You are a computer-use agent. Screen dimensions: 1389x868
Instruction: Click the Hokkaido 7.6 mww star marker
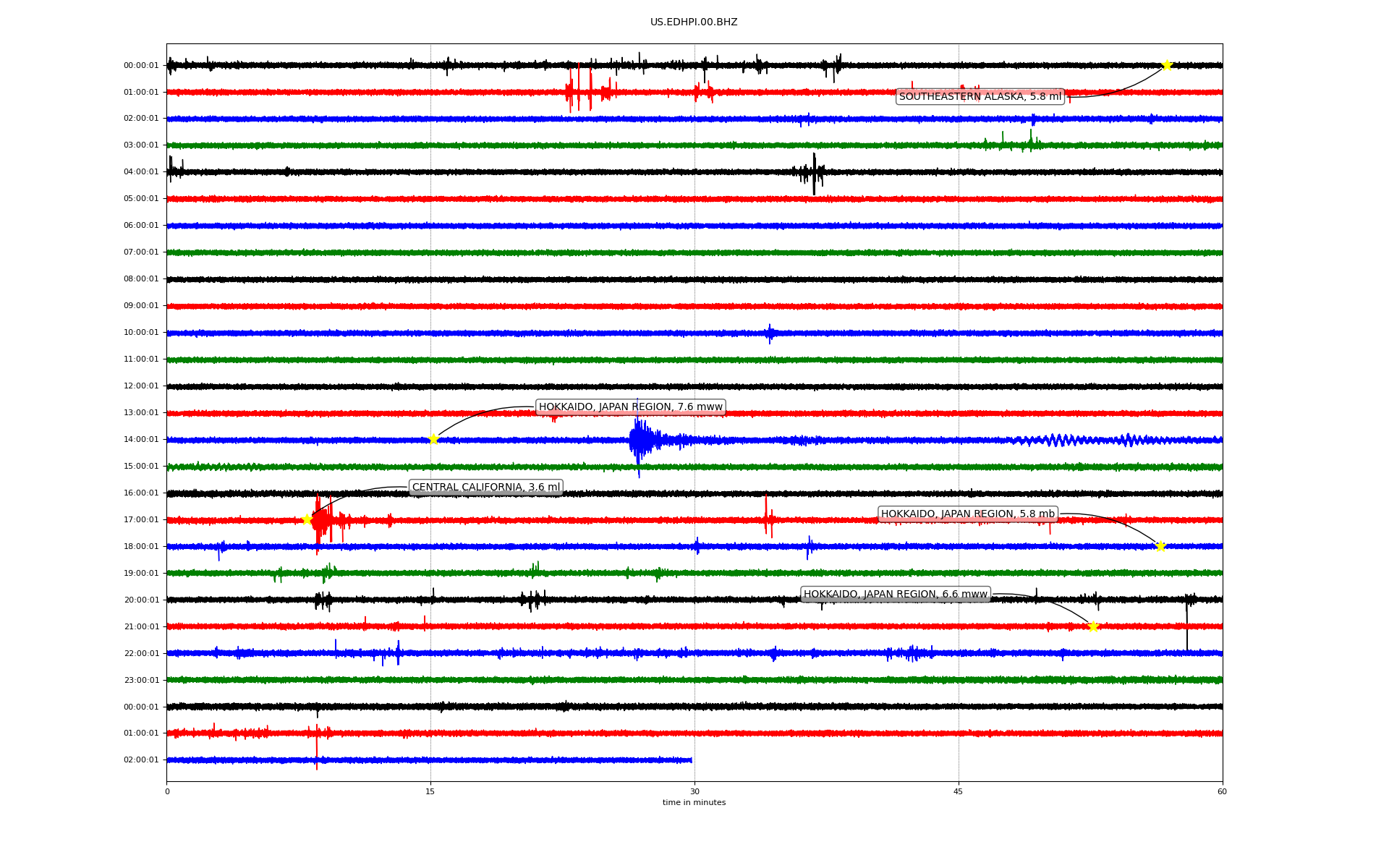click(x=433, y=439)
